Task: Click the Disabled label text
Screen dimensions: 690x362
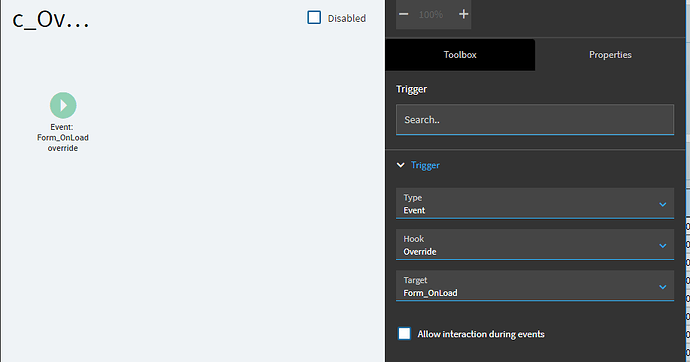Action: pos(347,18)
